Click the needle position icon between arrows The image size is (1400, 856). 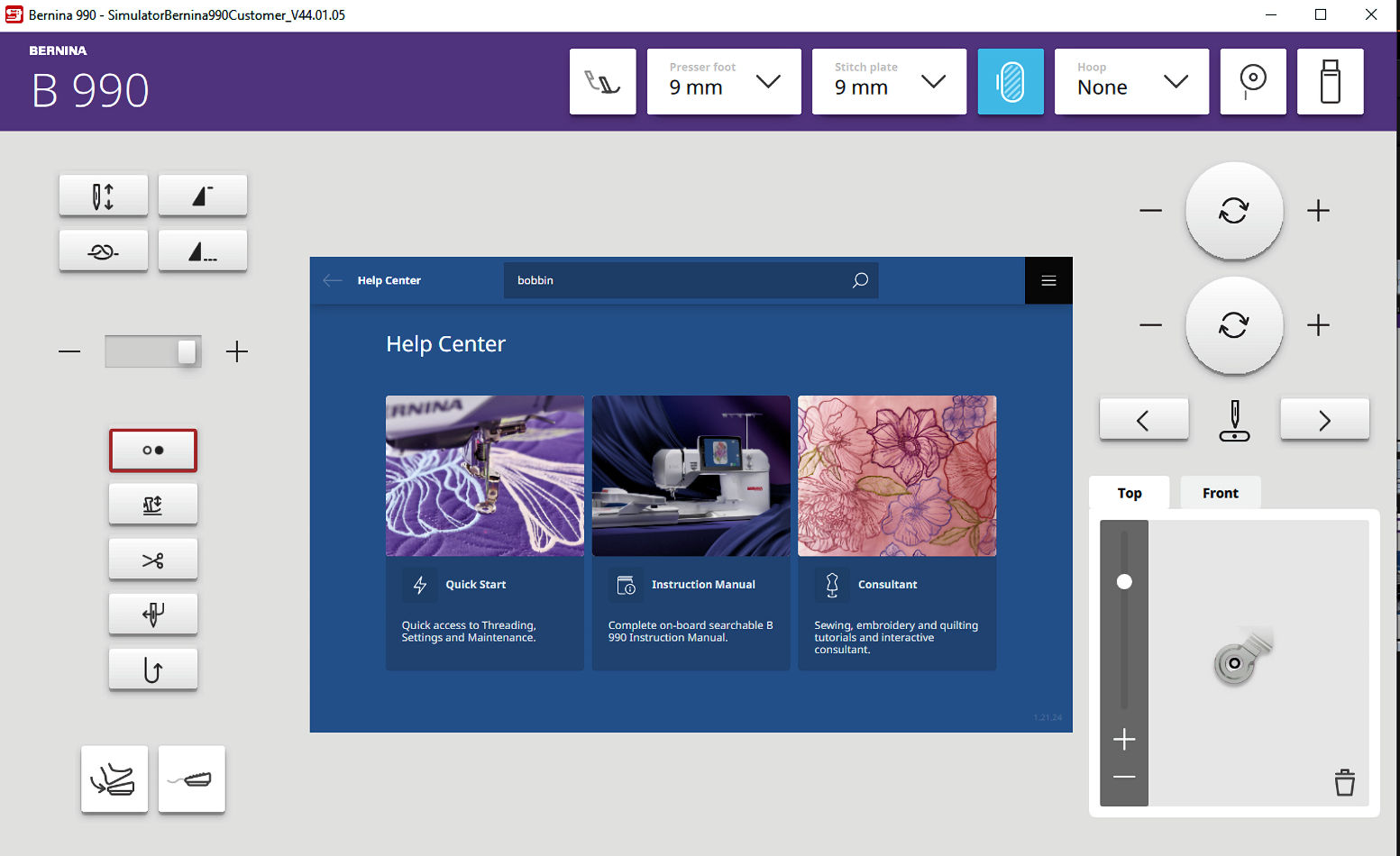pyautogui.click(x=1234, y=421)
